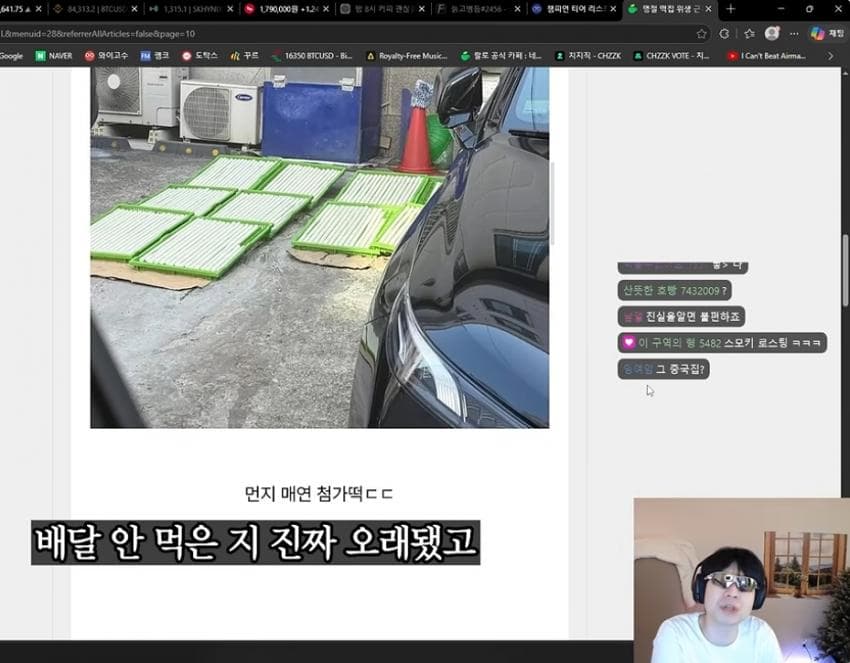Open a new browser tab with plus
Viewport: 850px width, 663px height.
click(731, 9)
